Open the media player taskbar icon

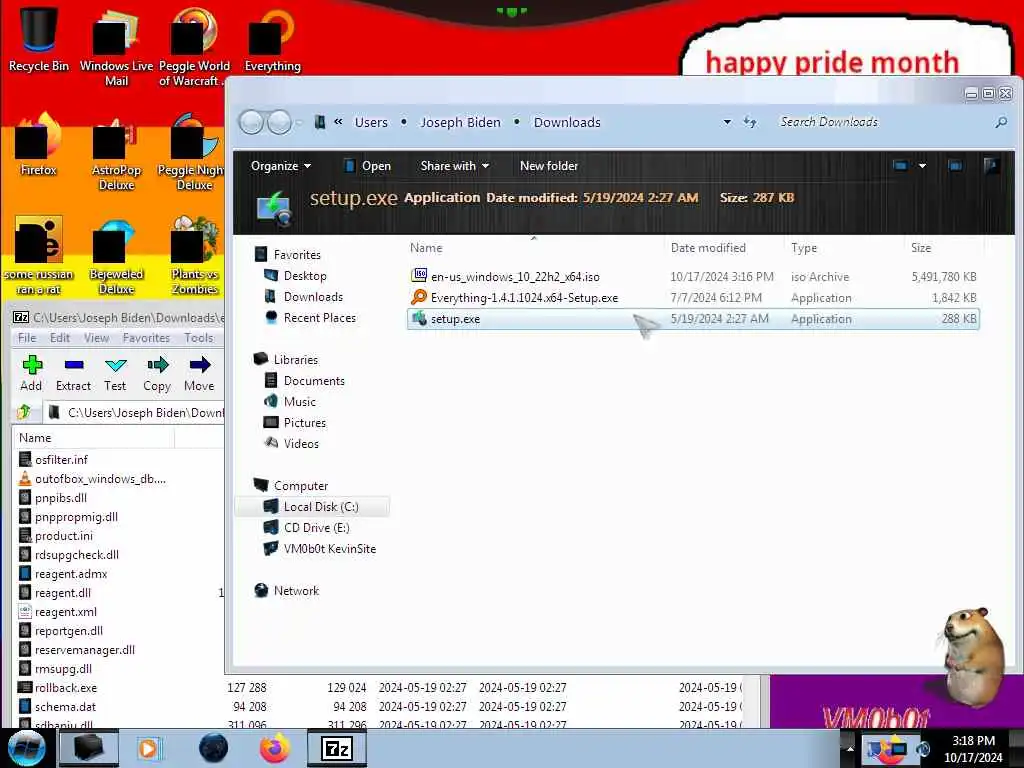(148, 748)
